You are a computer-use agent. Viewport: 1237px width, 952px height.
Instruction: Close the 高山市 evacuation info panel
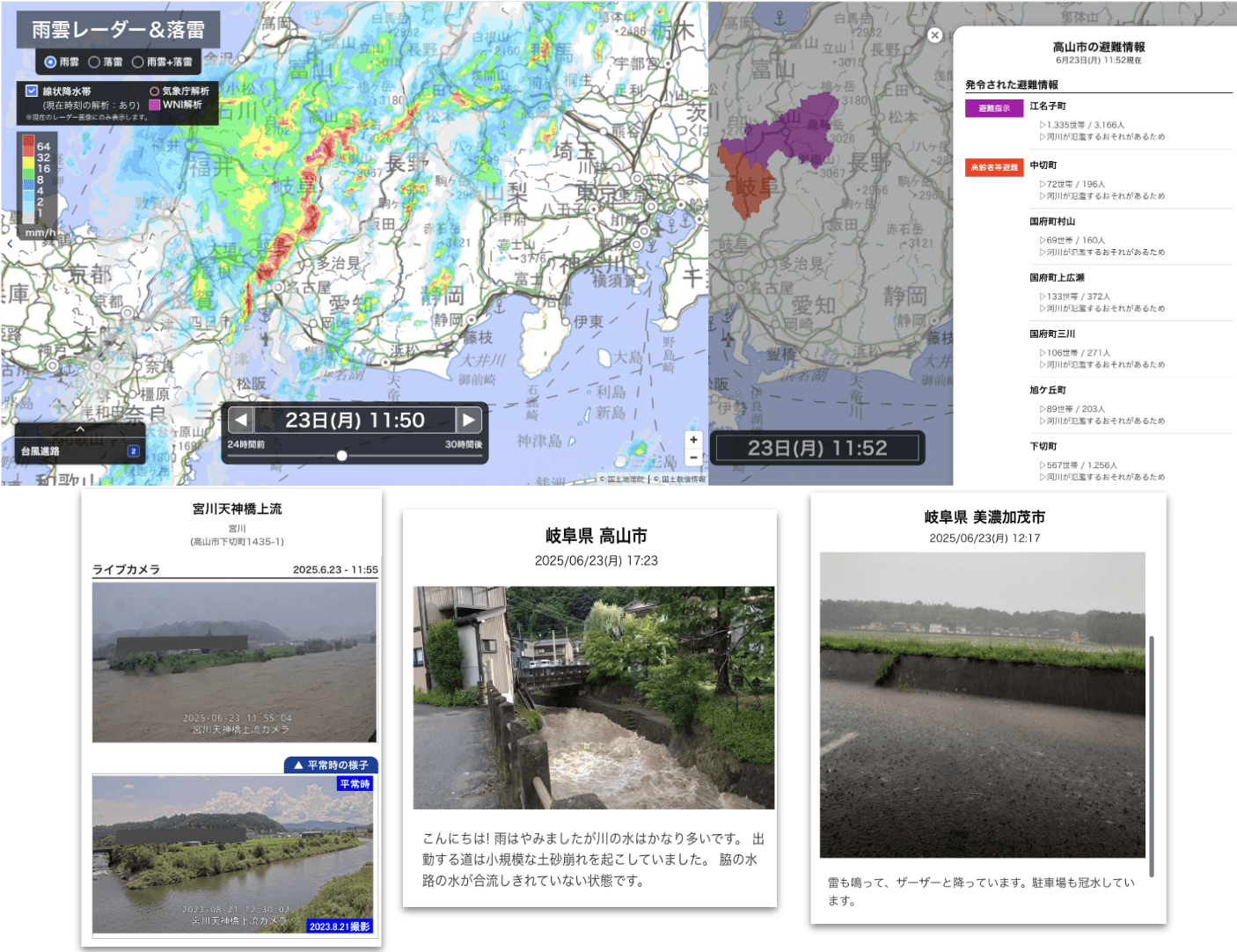click(x=934, y=35)
